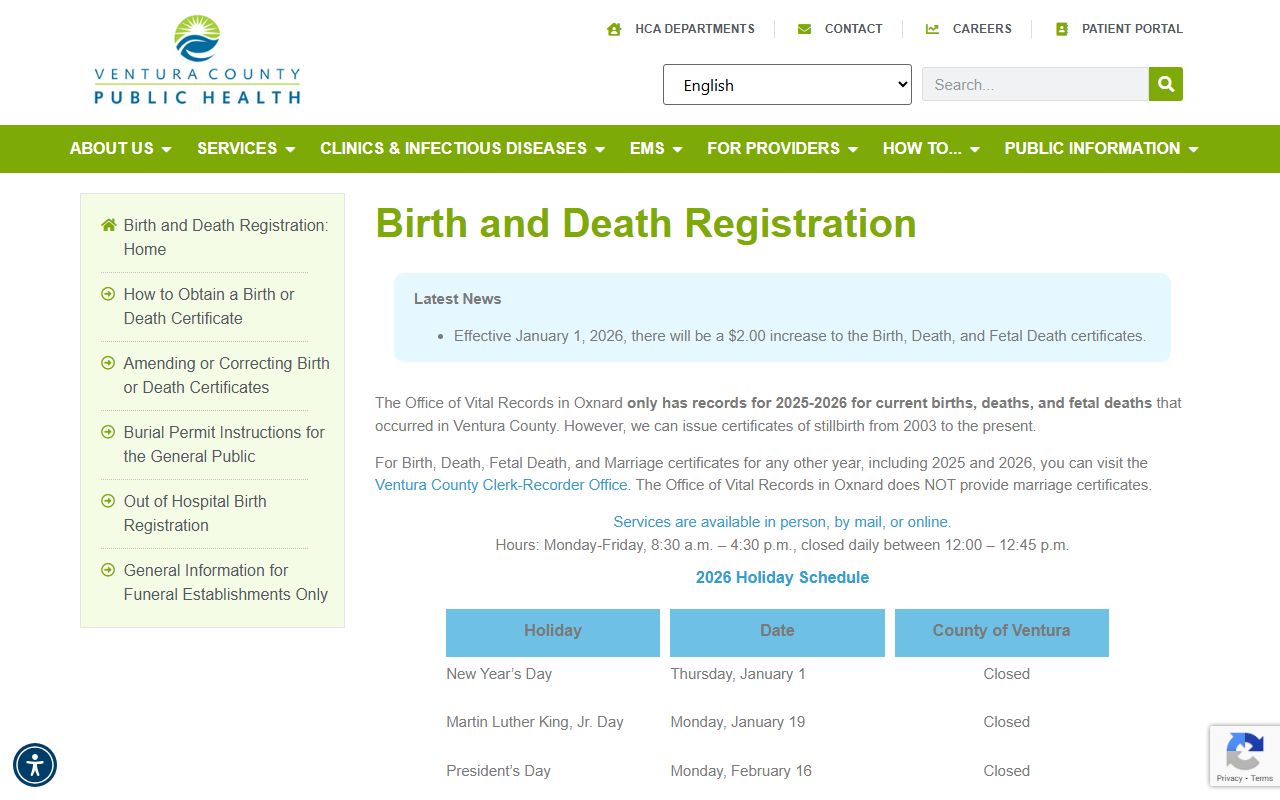This screenshot has height=800, width=1280.
Task: Click the Date column header
Action: (x=777, y=632)
